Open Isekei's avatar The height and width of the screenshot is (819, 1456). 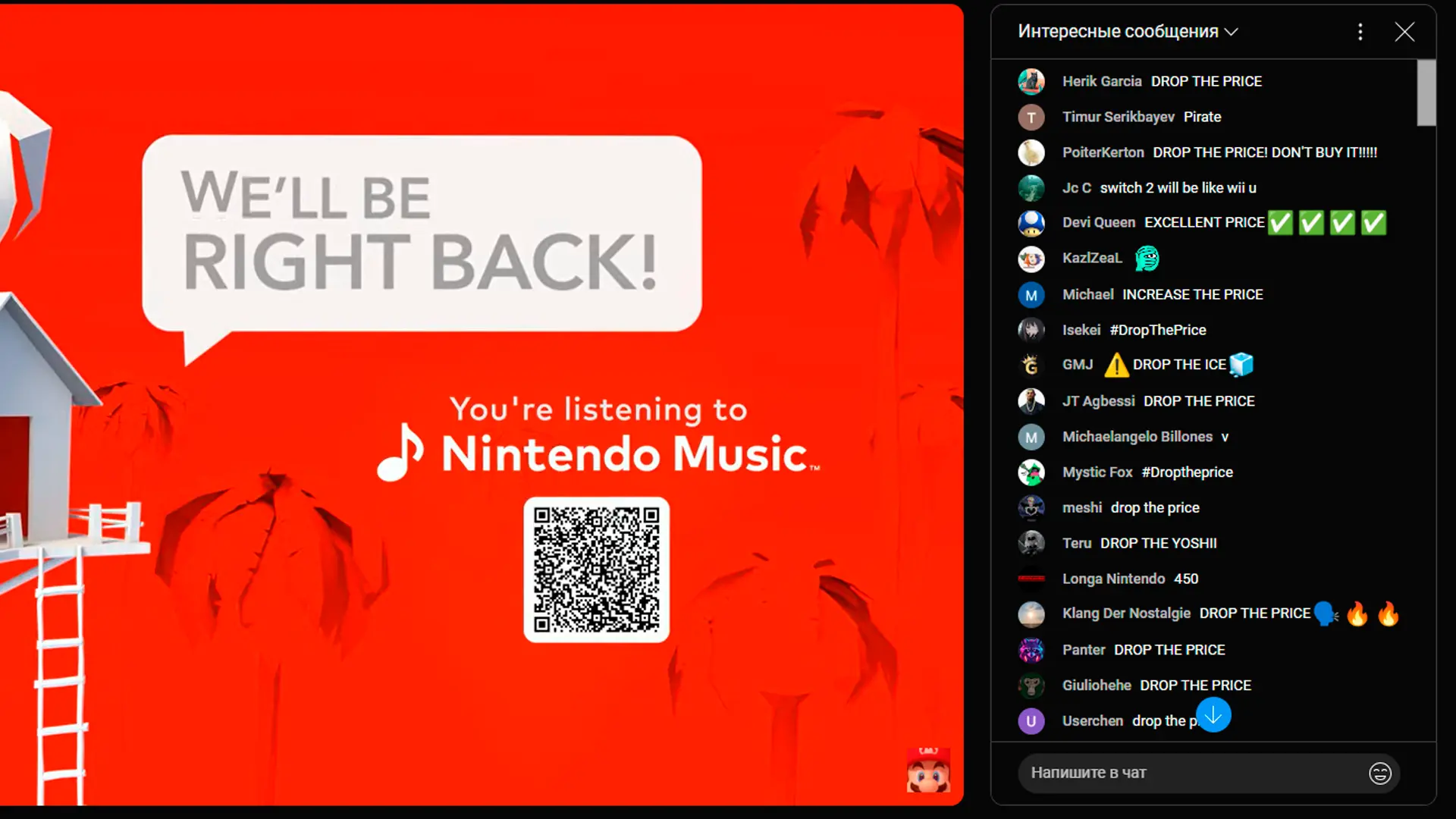click(x=1031, y=330)
